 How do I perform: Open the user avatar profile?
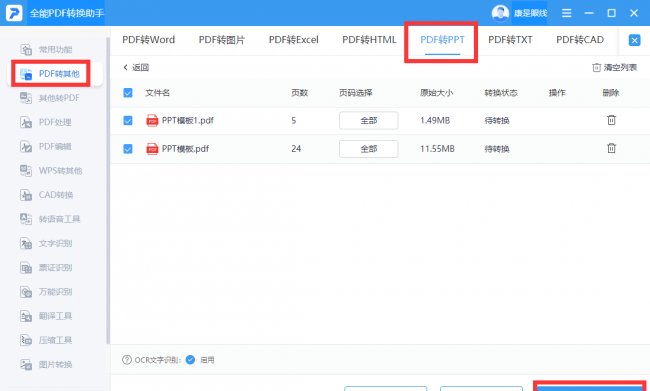[500, 13]
